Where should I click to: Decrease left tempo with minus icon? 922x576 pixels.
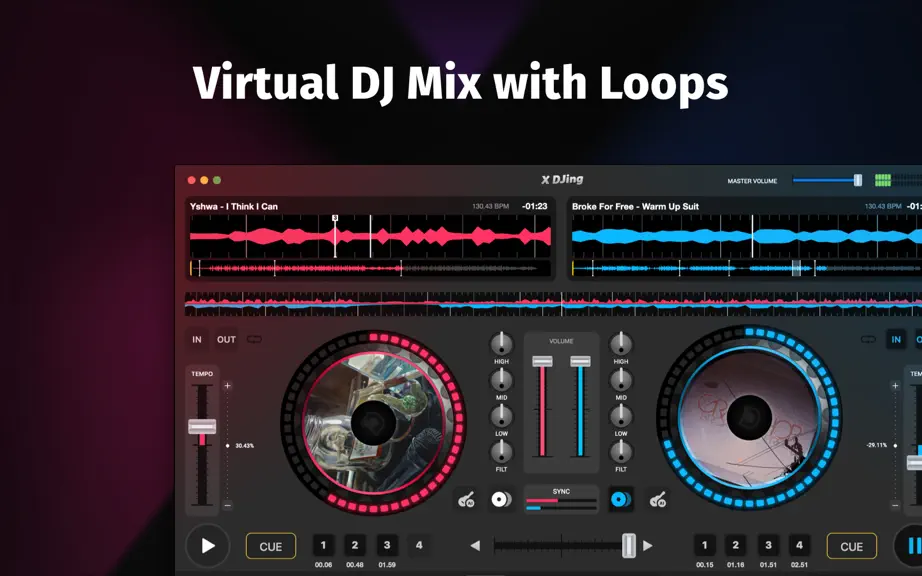pyautogui.click(x=228, y=505)
